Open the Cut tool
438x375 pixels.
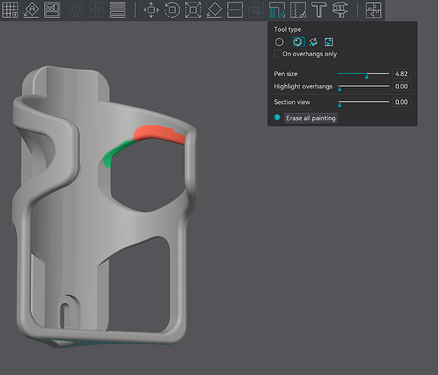tap(235, 10)
